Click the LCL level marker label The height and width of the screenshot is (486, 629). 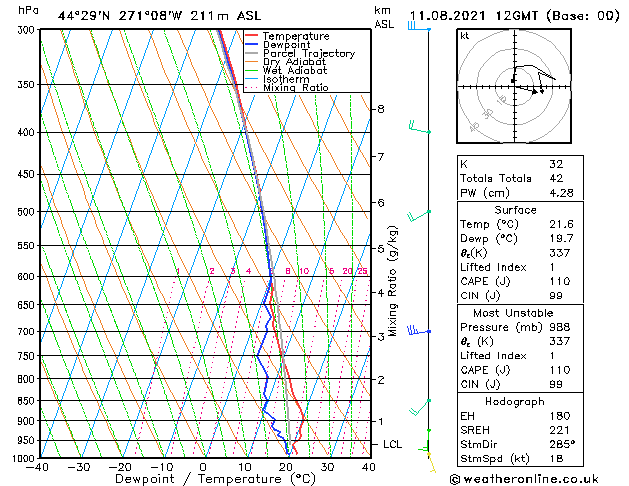[x=392, y=444]
